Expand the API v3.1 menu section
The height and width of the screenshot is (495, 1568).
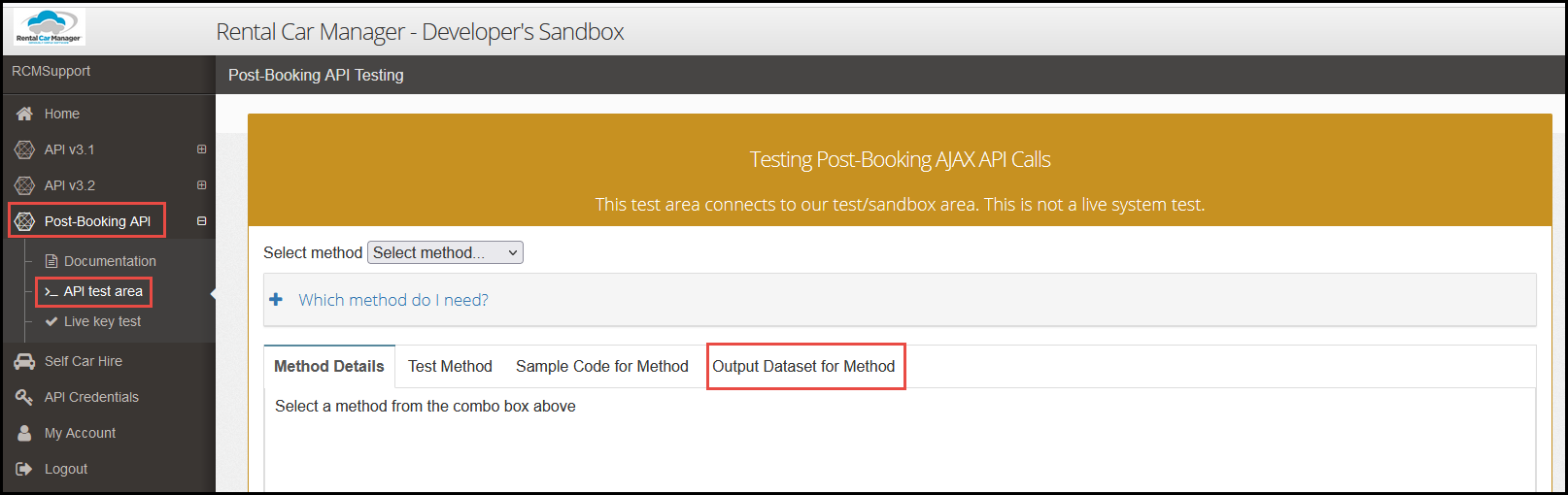point(202,149)
